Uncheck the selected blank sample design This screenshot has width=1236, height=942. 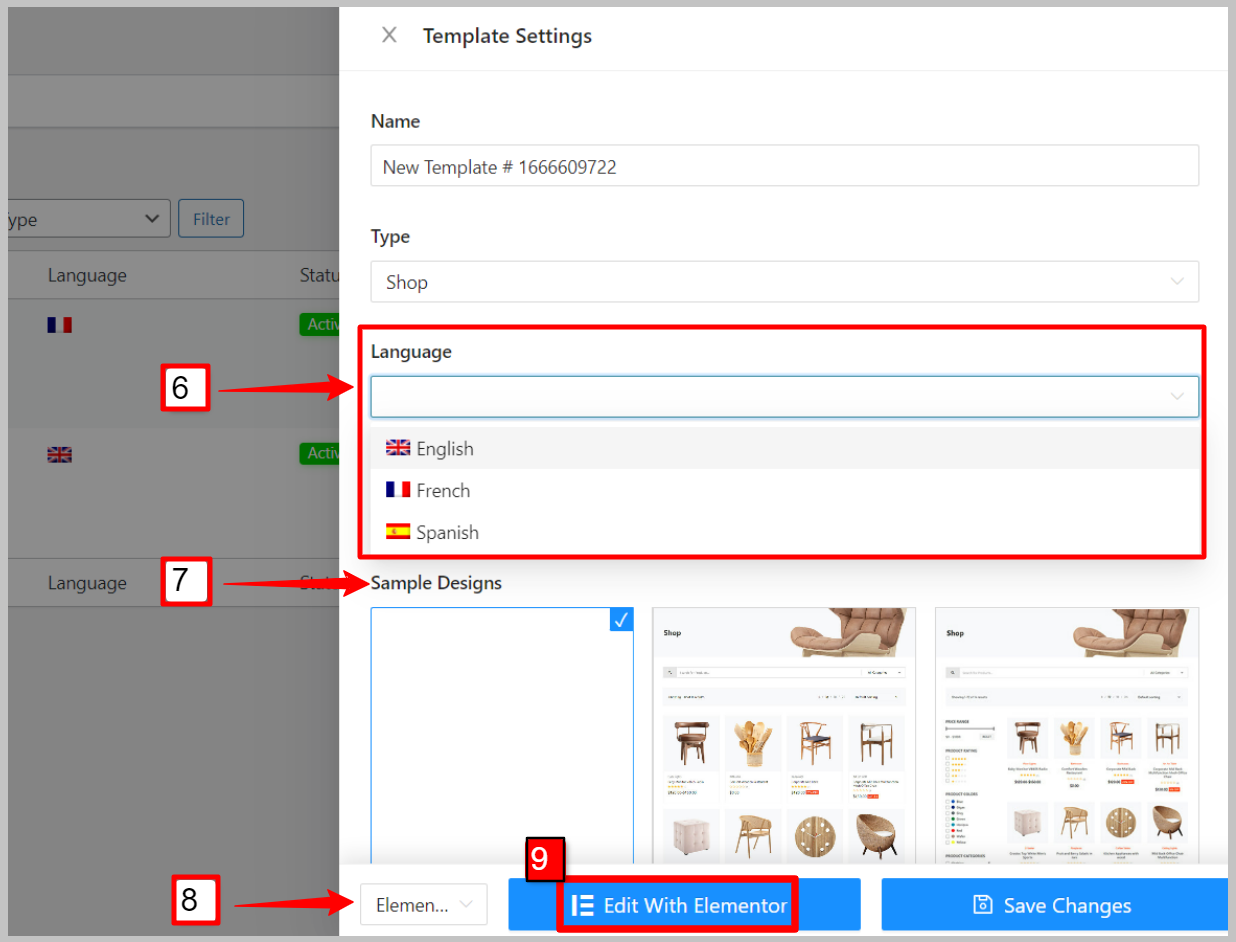pos(621,619)
